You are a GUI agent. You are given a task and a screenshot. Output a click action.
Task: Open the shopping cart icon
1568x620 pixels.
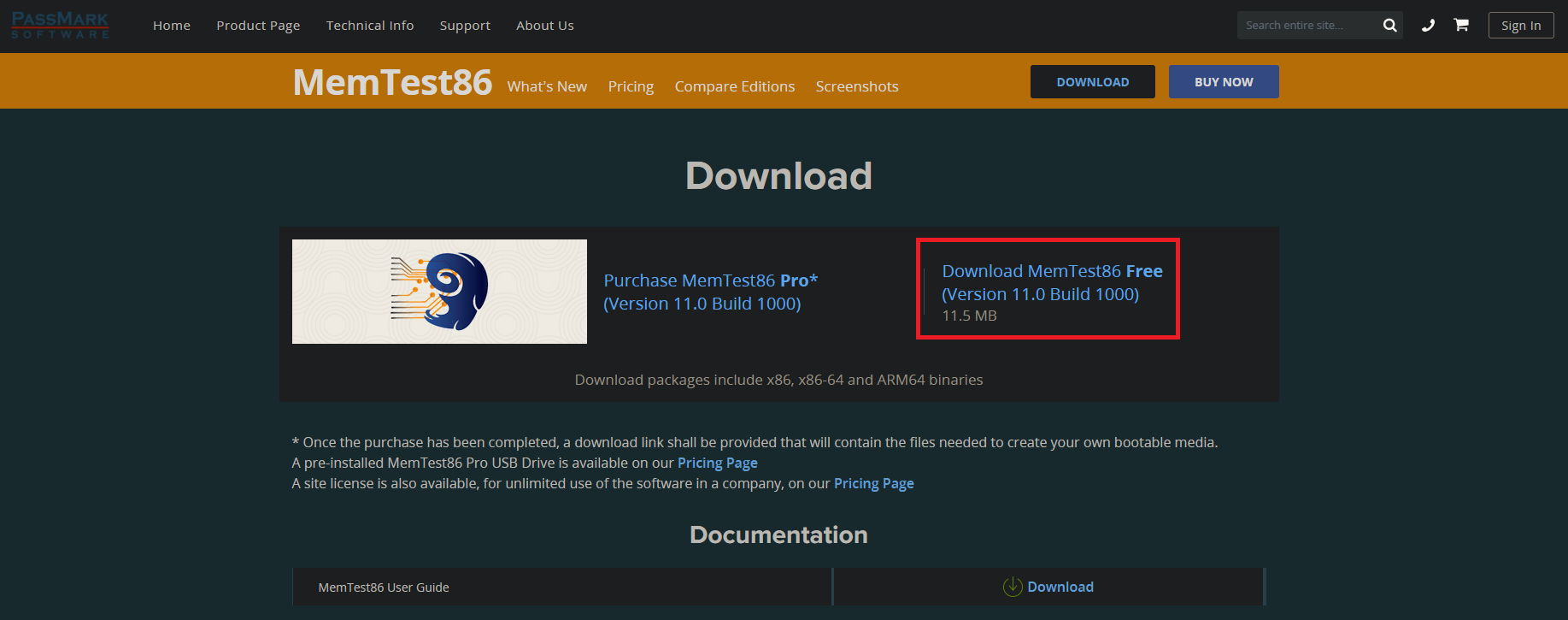coord(1461,26)
